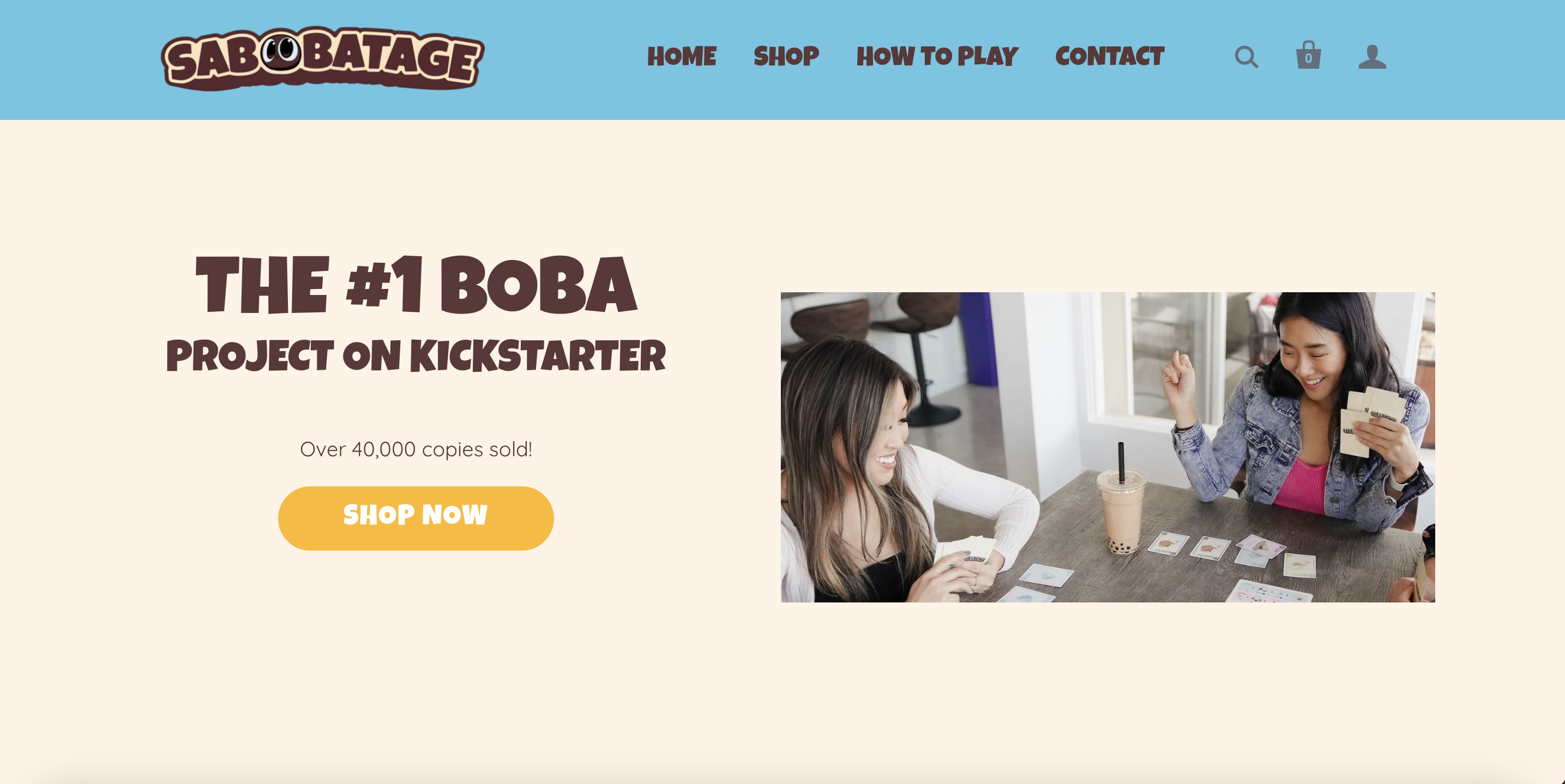Click the Project on Kickstarter subheading

click(416, 356)
